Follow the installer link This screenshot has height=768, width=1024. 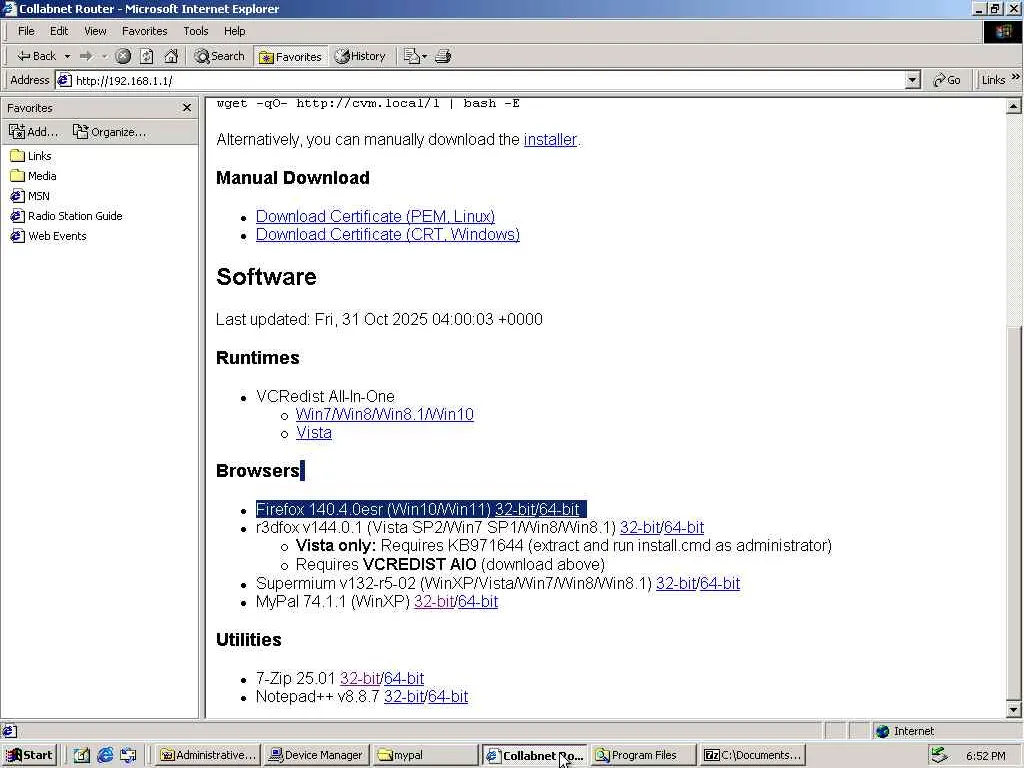(x=550, y=140)
